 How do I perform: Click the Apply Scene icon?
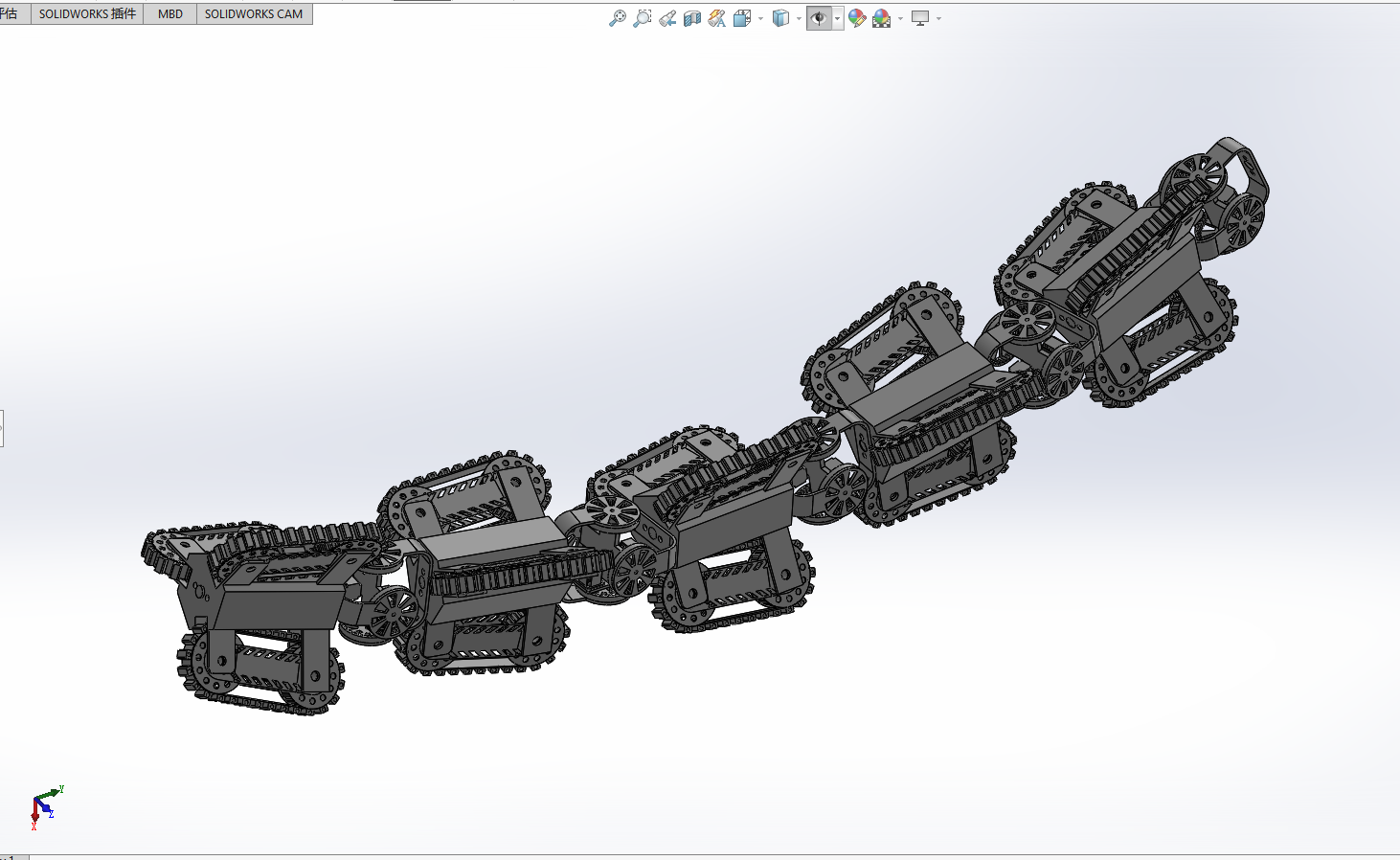click(881, 18)
